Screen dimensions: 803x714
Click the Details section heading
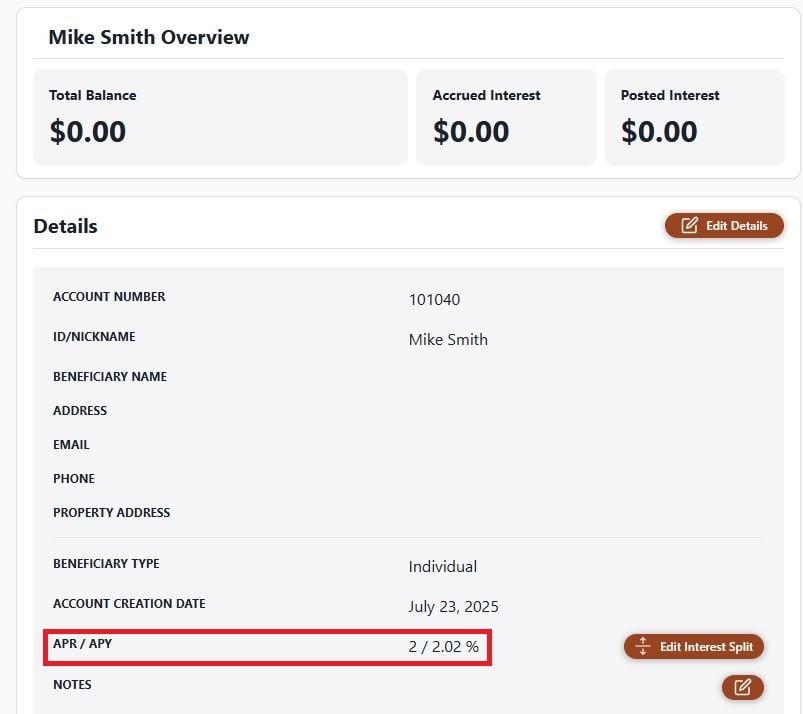[66, 226]
